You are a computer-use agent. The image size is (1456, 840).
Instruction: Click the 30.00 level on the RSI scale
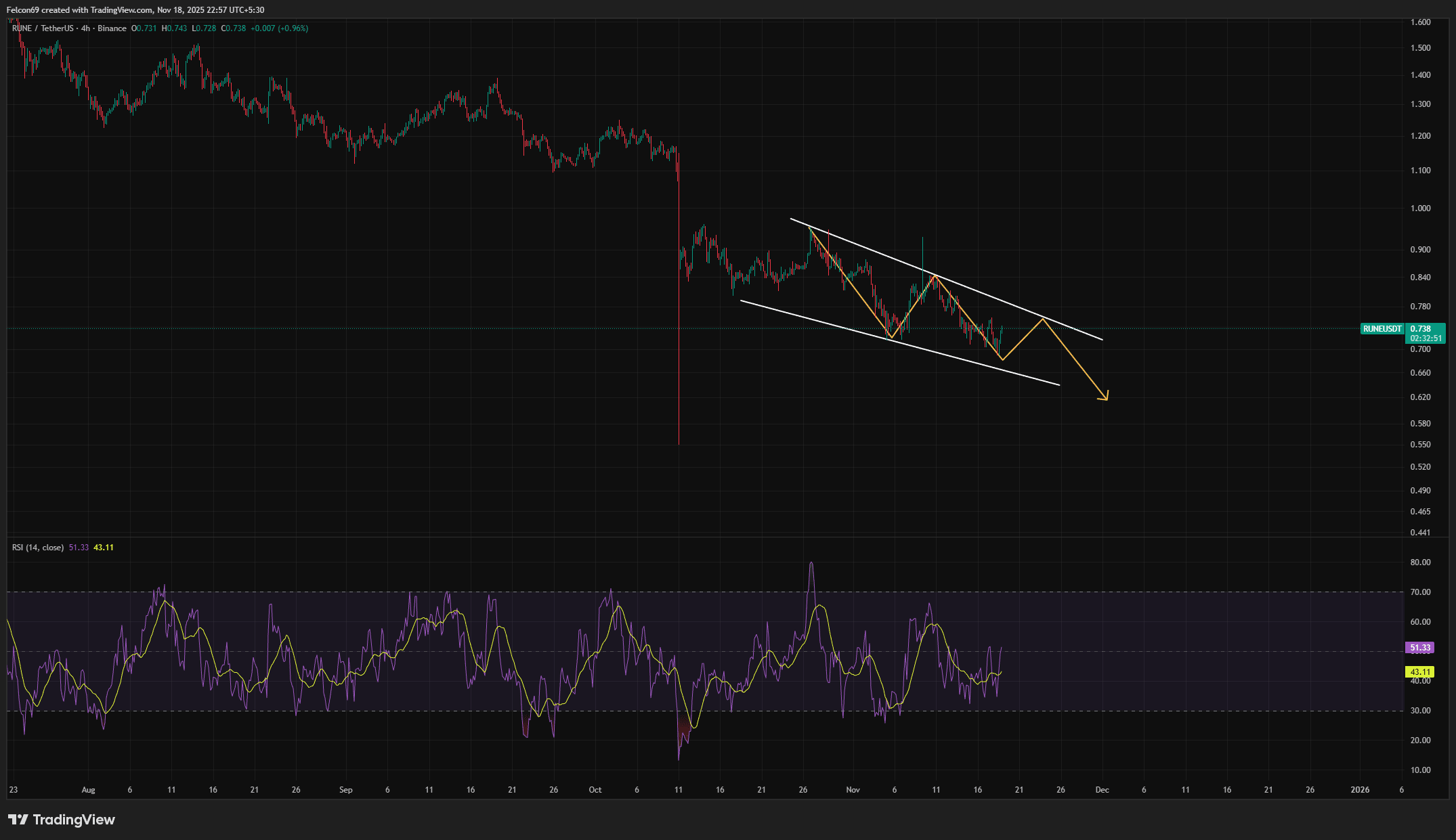tap(1420, 711)
